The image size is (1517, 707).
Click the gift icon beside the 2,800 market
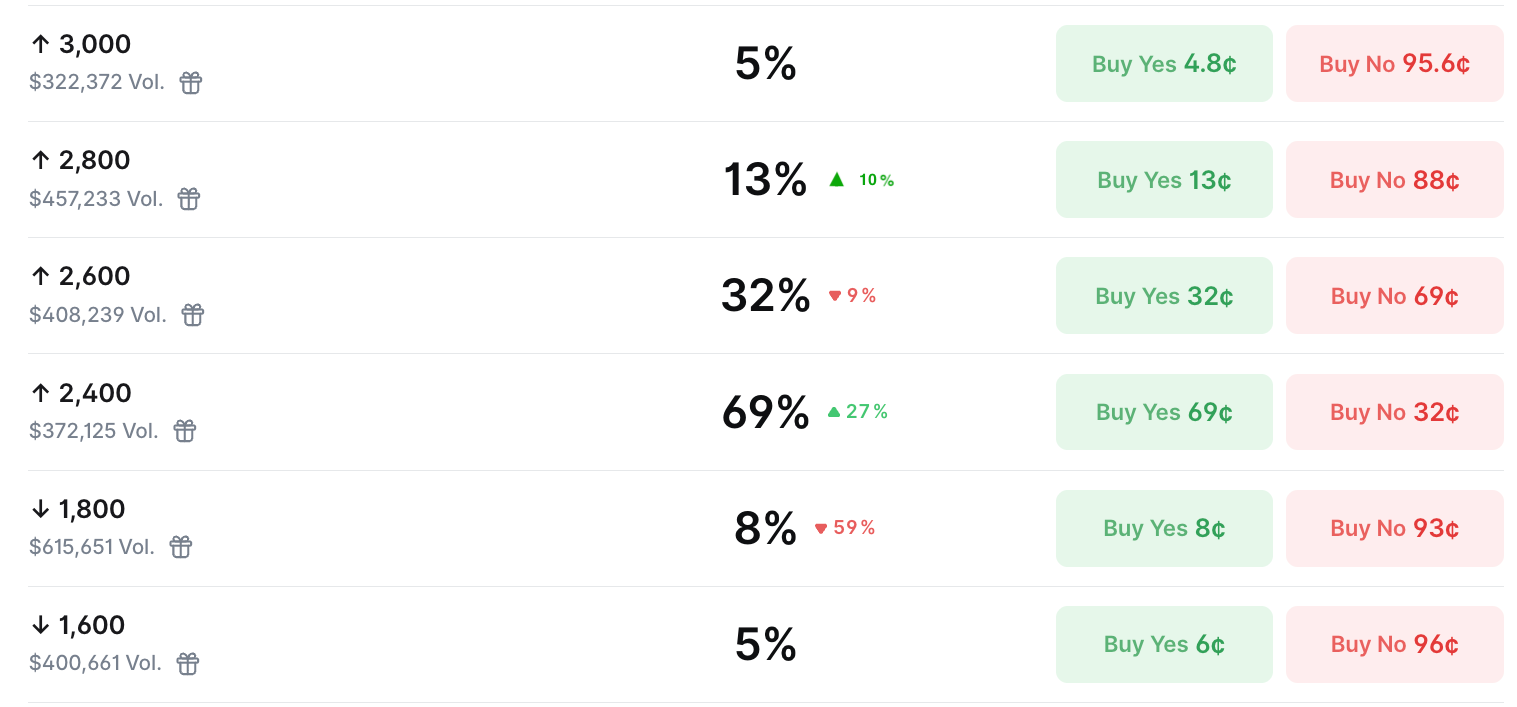(x=188, y=198)
